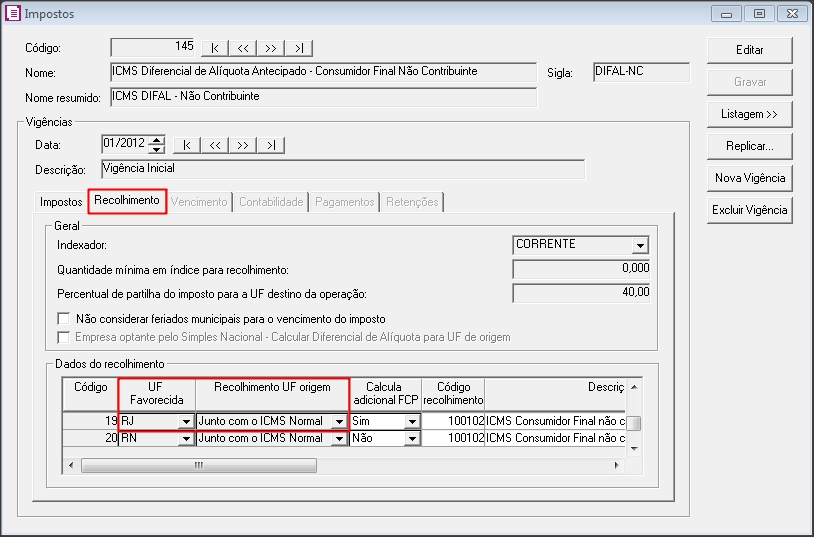
Task: Jump to last Código record
Action: [299, 48]
